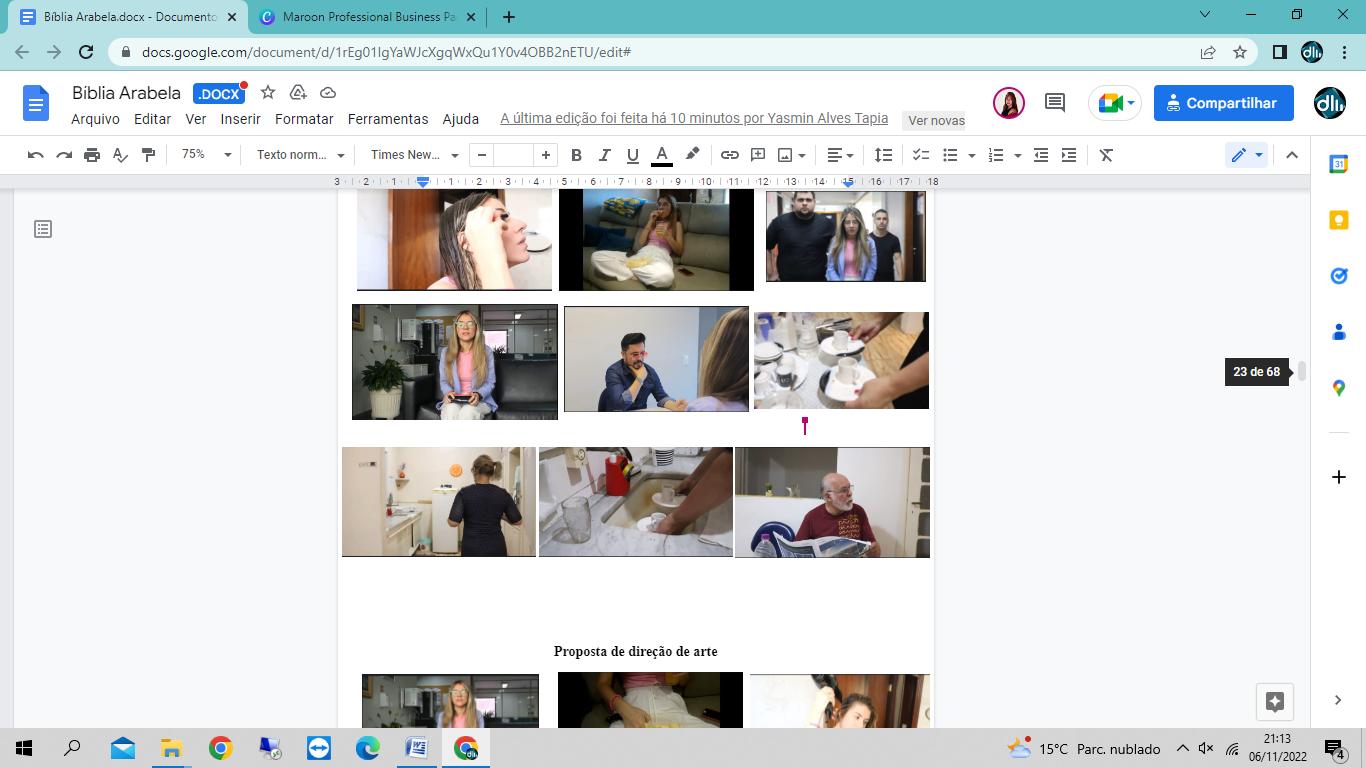1366x768 pixels.
Task: Open the document outline icon
Action: pyautogui.click(x=43, y=229)
